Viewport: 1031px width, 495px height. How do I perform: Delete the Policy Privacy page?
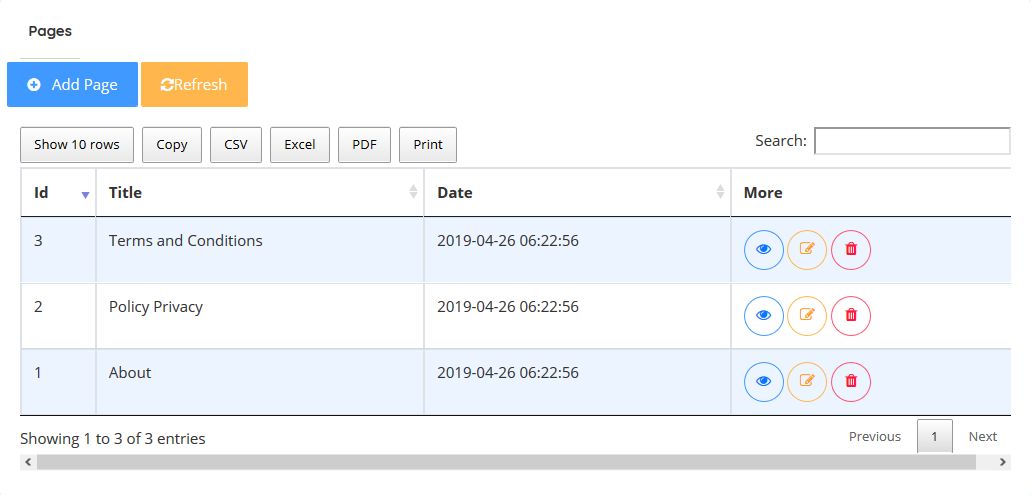[851, 316]
